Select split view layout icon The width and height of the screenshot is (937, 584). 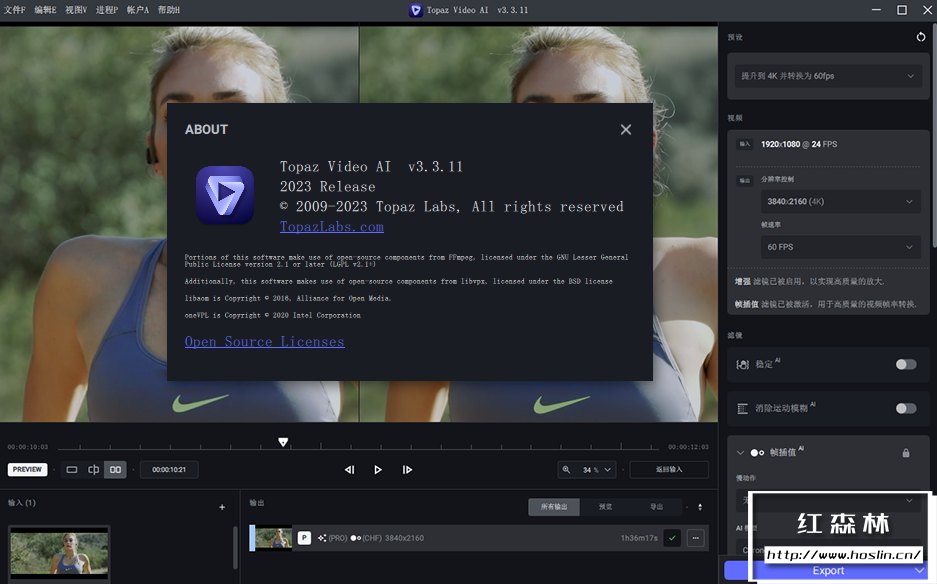click(x=93, y=470)
